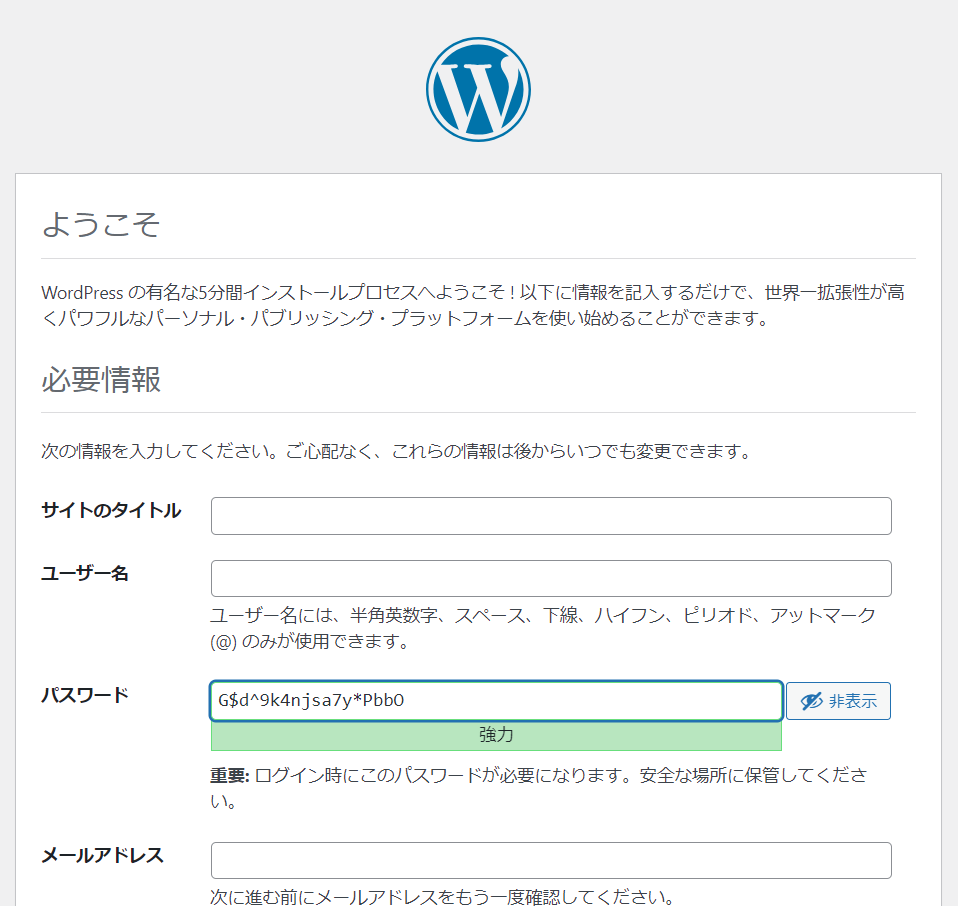
Task: Click the パスワード label
Action: [85, 695]
